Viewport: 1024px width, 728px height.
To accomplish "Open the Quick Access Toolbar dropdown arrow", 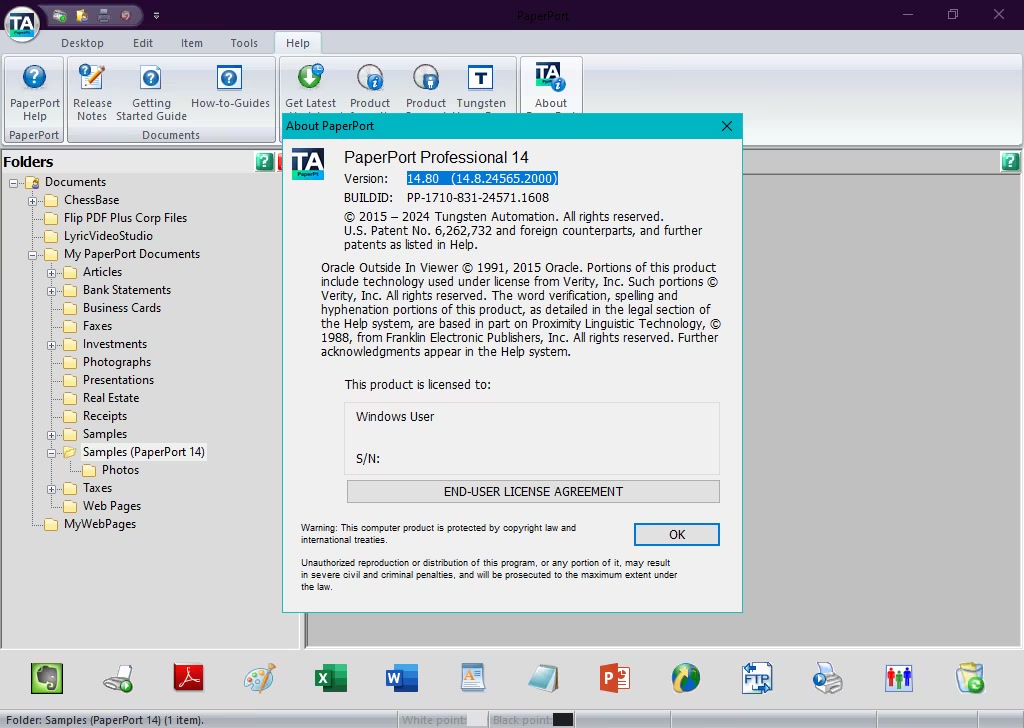I will pos(157,15).
